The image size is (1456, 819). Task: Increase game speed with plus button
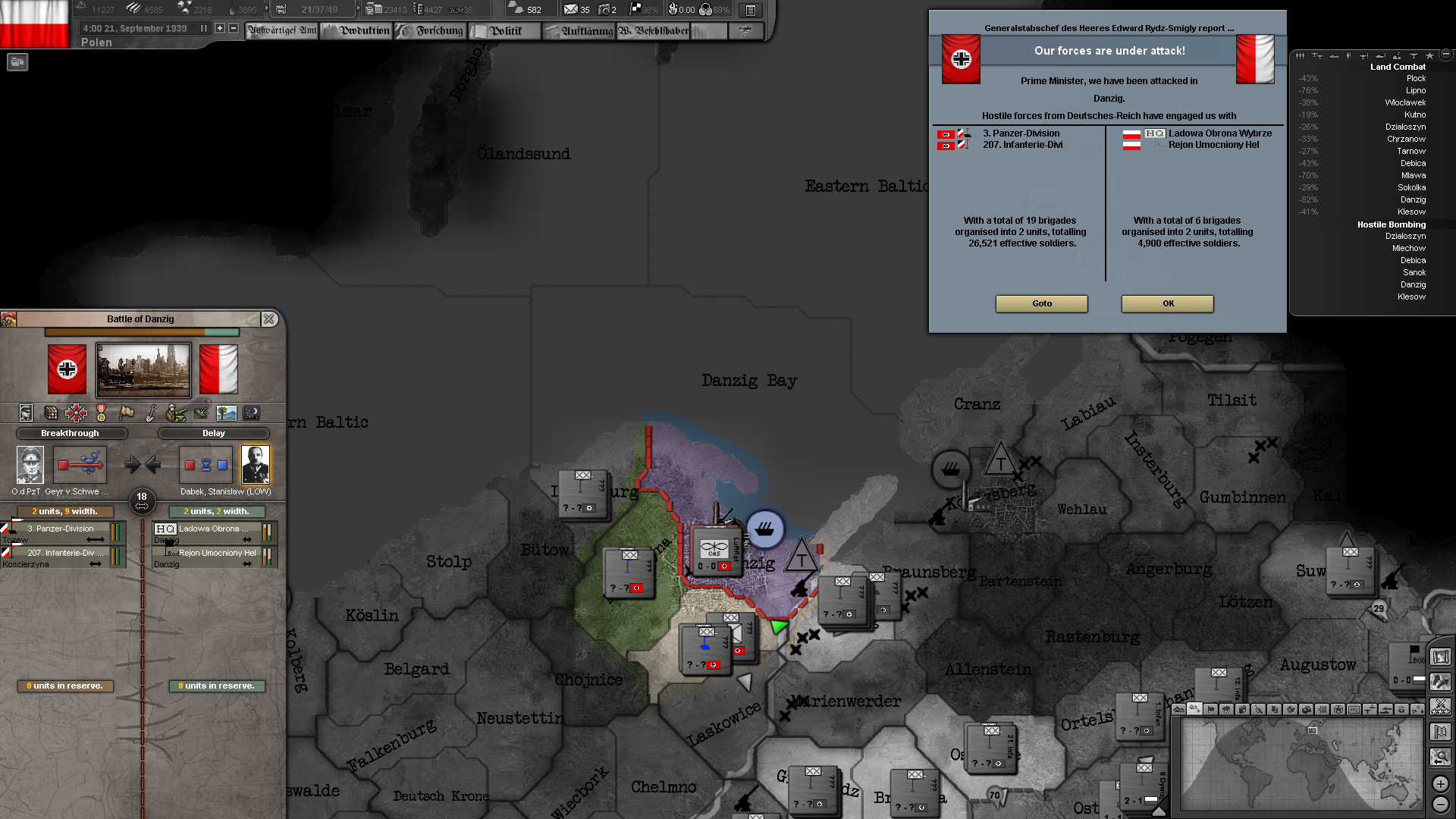pos(220,28)
